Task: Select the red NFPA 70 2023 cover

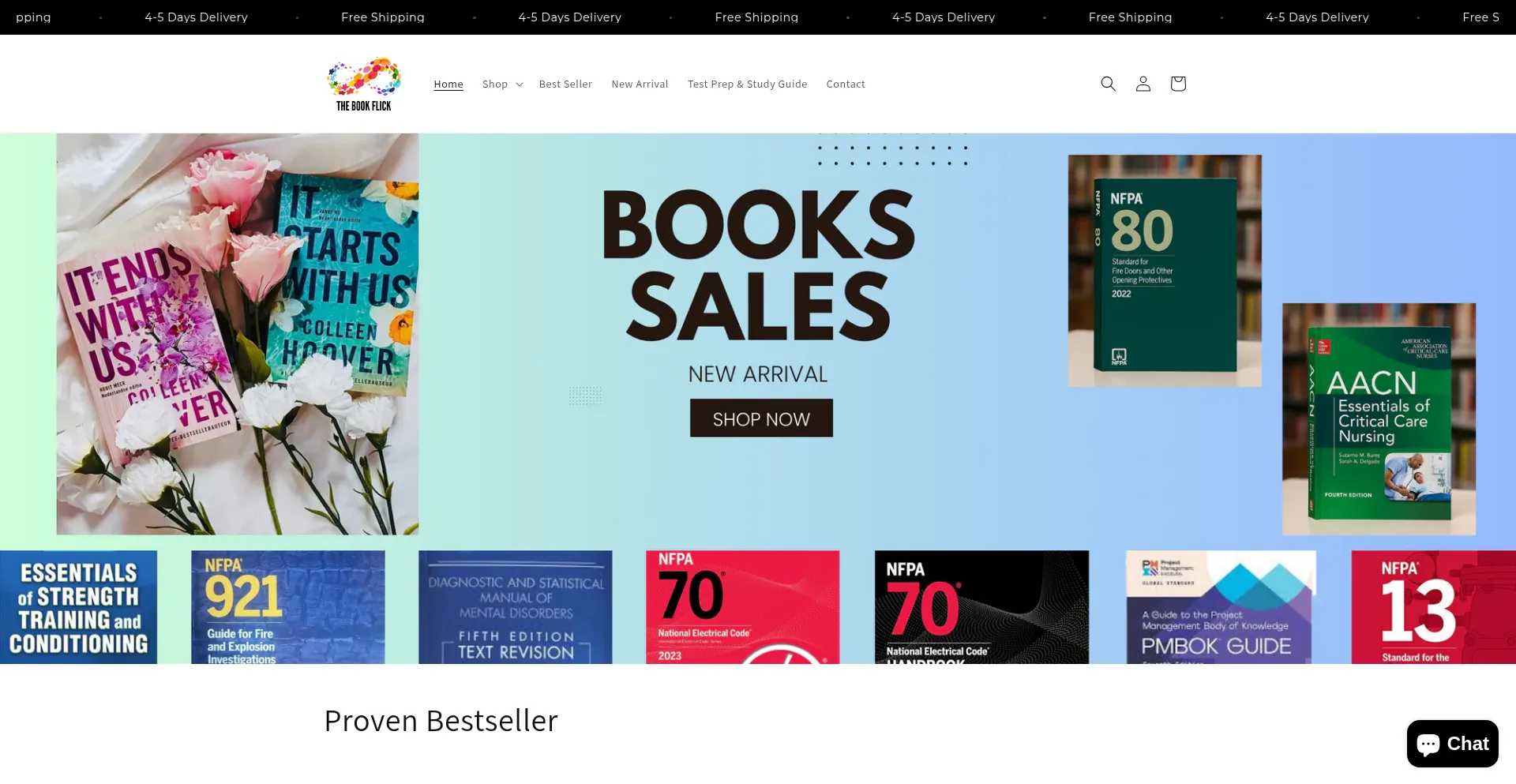Action: click(742, 607)
